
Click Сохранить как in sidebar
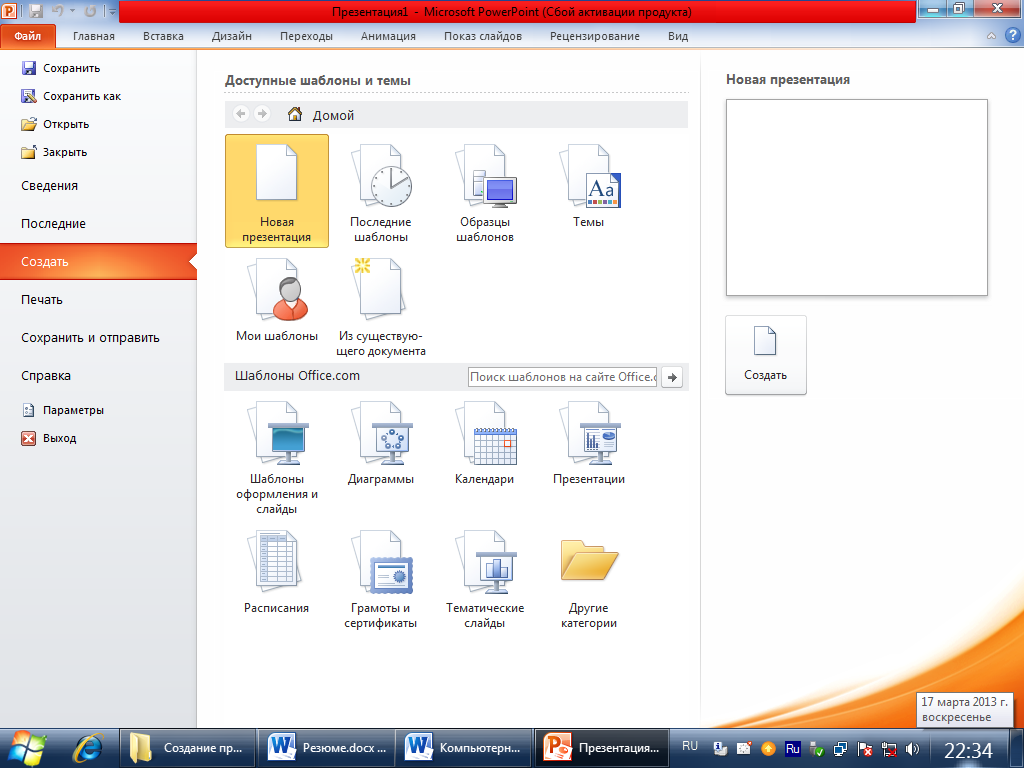click(71, 96)
